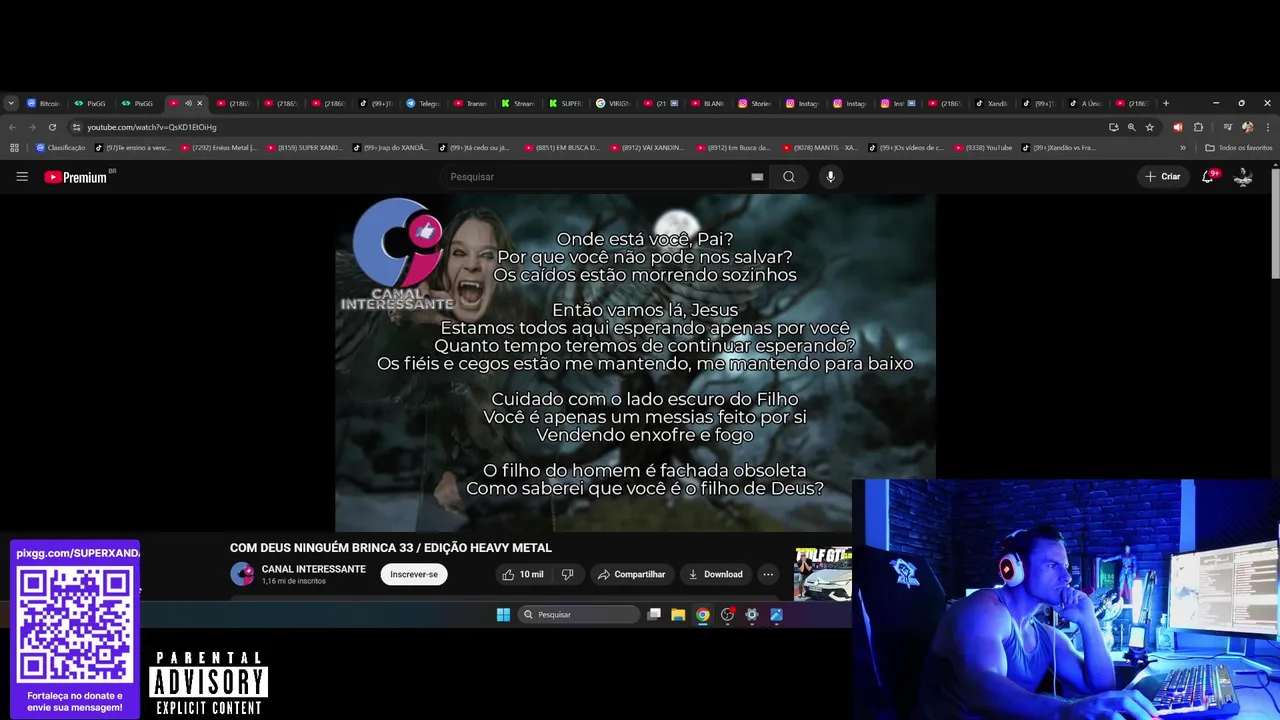Open the recommended GOLF GTI video thumbnail
This screenshot has width=1280, height=720.
coord(823,573)
